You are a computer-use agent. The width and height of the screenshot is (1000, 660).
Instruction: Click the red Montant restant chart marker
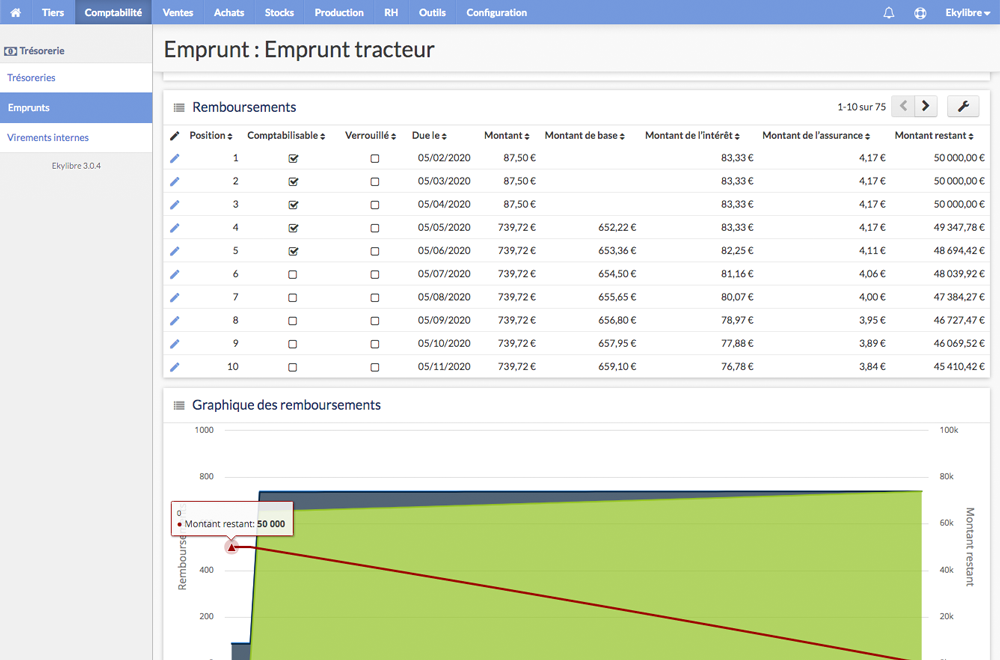pos(232,546)
